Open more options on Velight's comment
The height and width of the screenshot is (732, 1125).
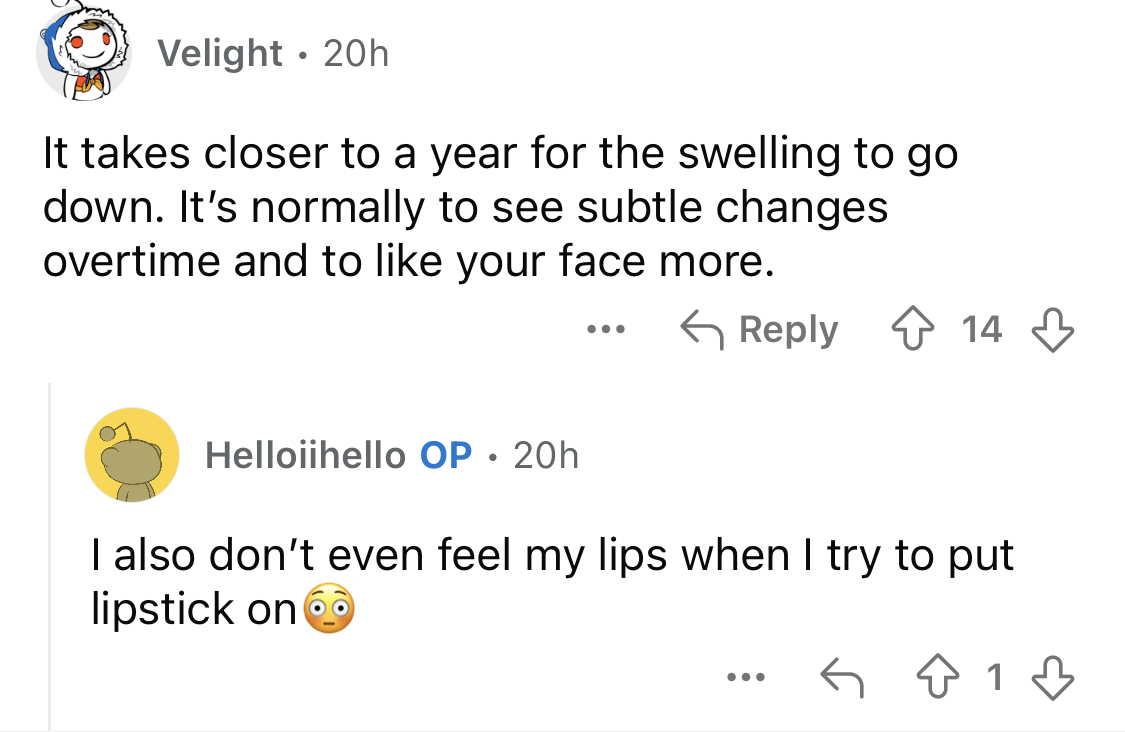[606, 329]
